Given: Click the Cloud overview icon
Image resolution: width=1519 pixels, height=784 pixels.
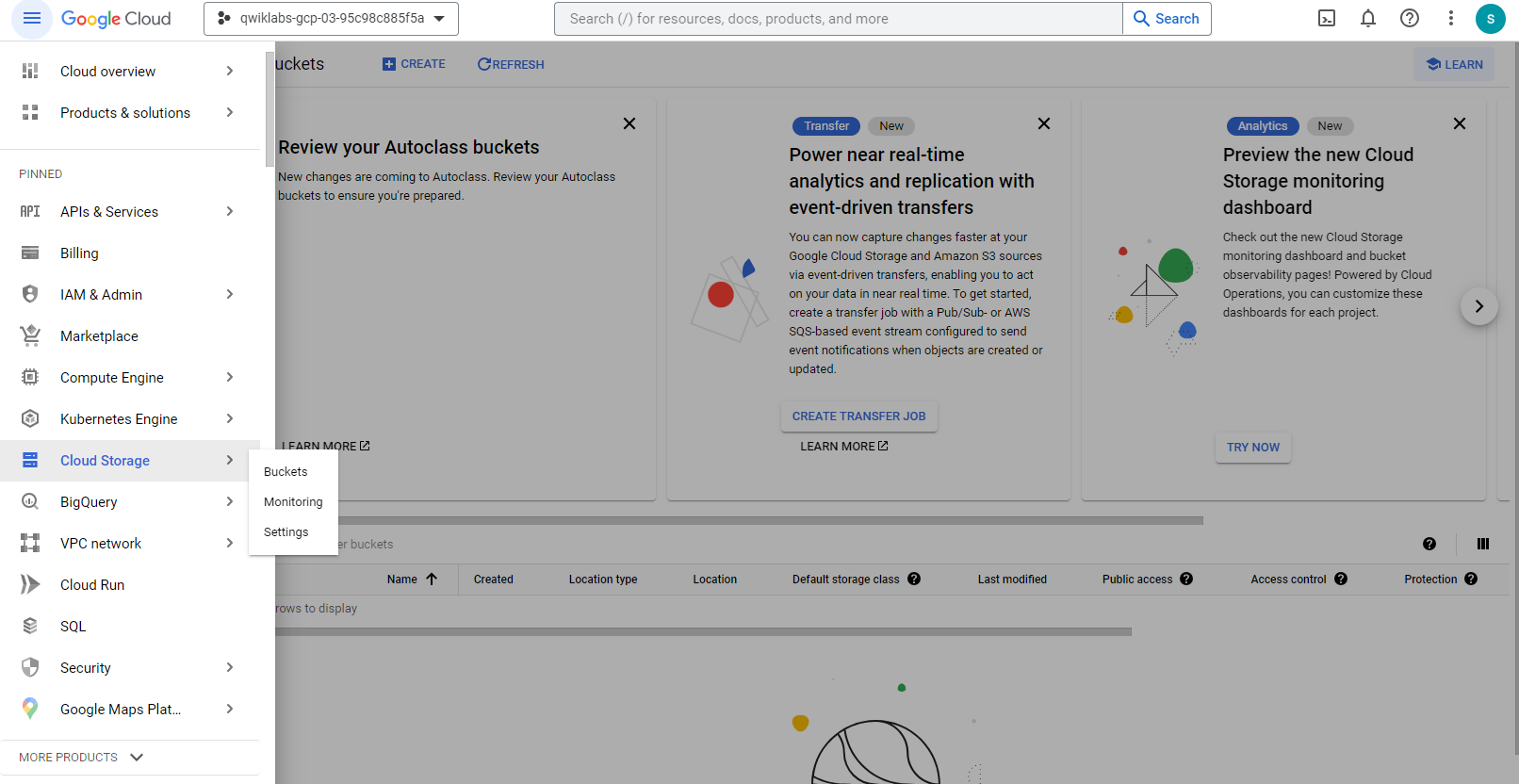Looking at the screenshot, I should (30, 71).
